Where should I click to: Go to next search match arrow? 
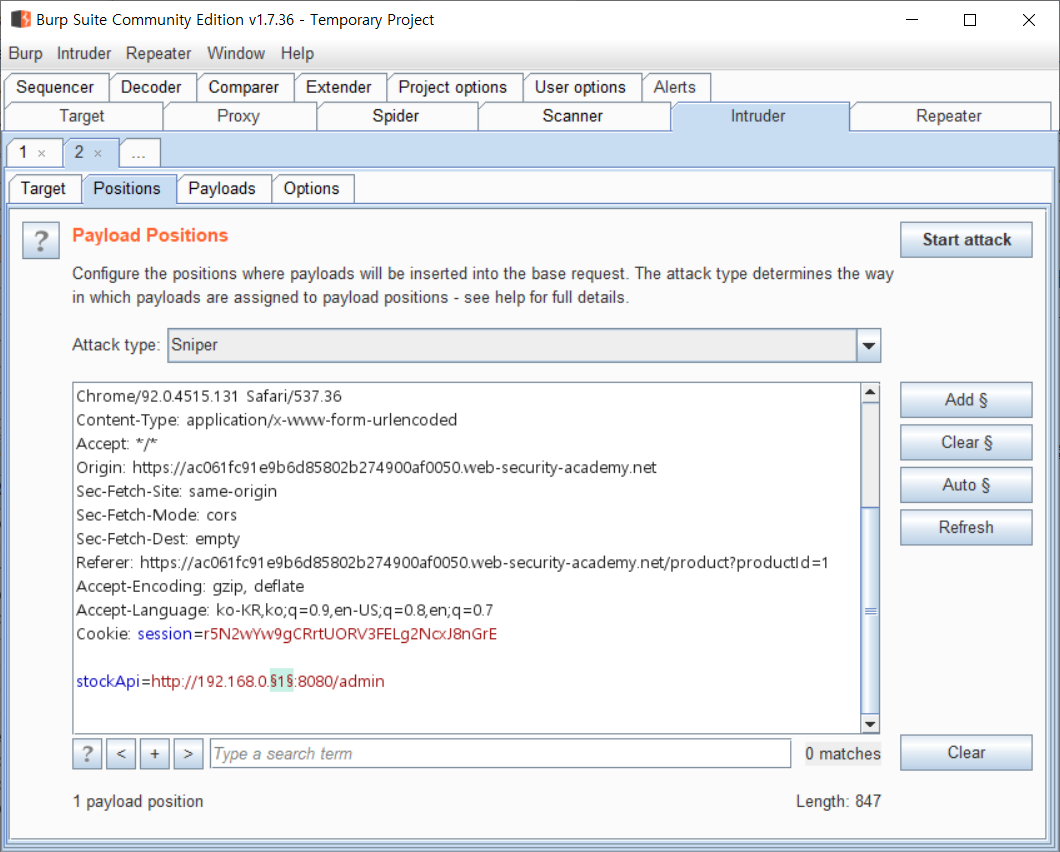coord(189,753)
